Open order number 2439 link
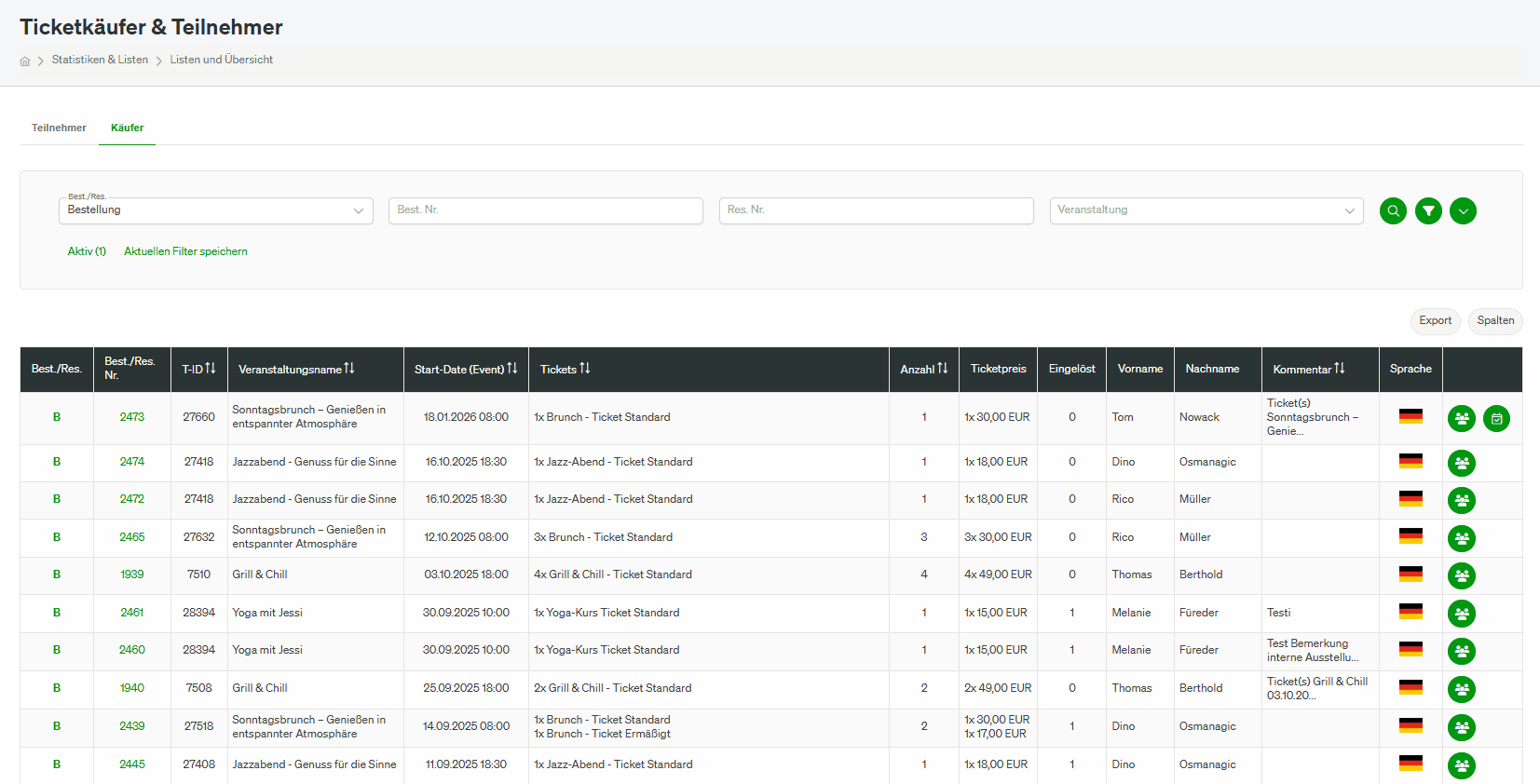Screen dimensions: 1540x784 [x=132, y=726]
